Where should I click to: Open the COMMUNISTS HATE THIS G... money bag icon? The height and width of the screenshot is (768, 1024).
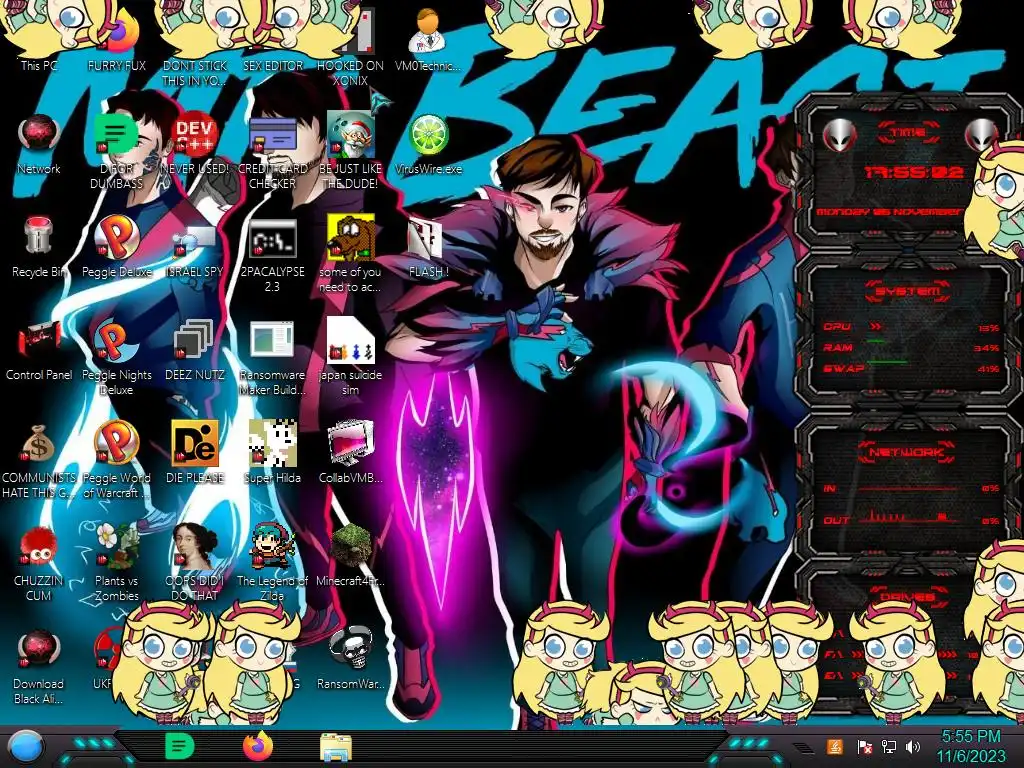[x=39, y=461]
